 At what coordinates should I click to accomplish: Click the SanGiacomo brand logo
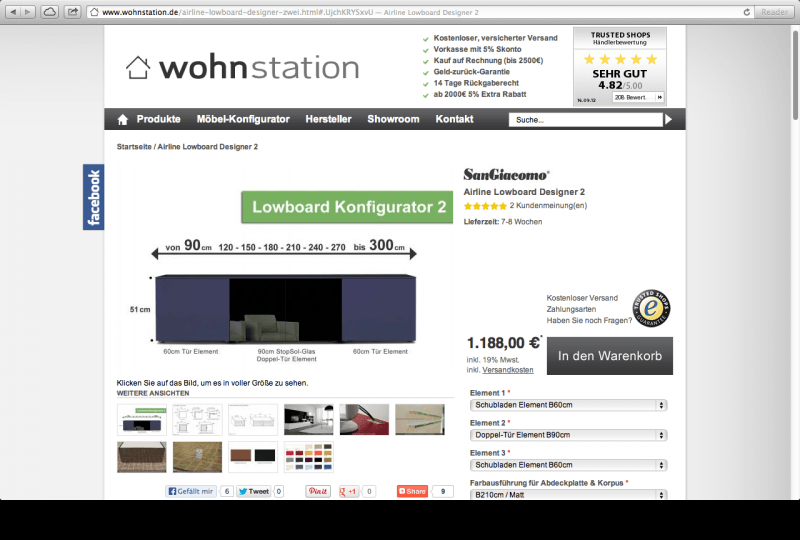pos(506,175)
